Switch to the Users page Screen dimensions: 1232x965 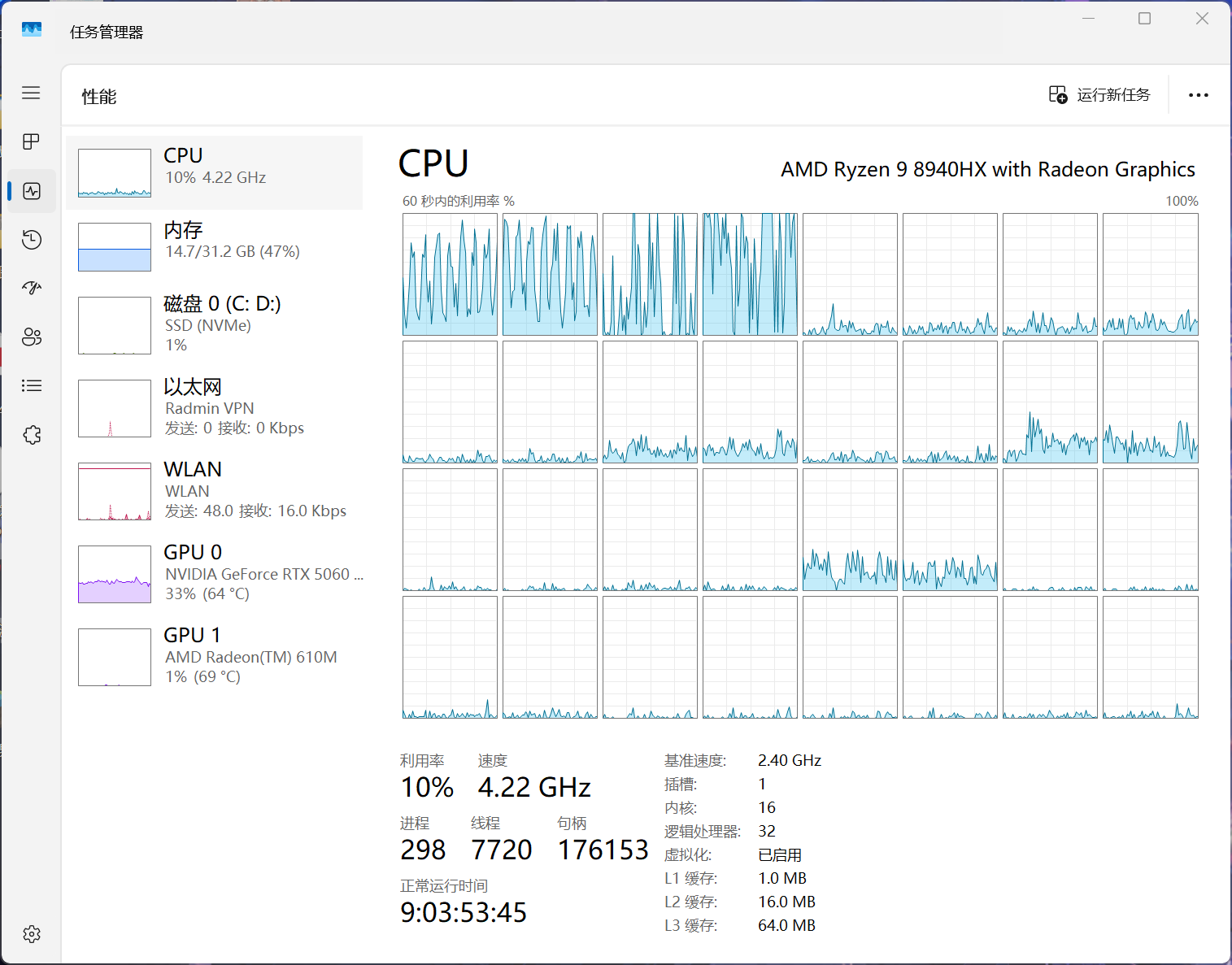click(x=31, y=337)
